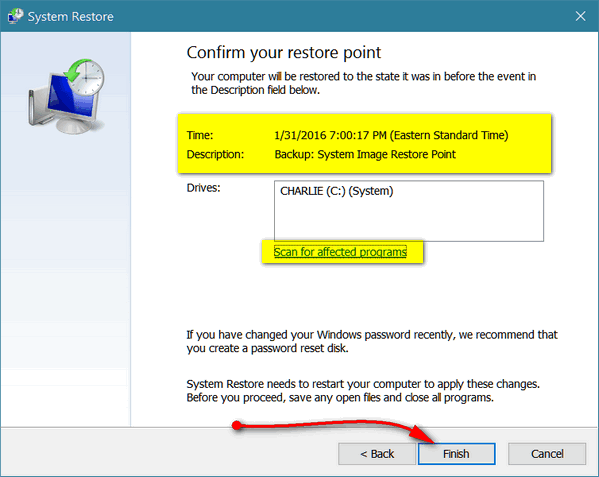This screenshot has height=477, width=599.
Task: Click the intro text about restored state
Action: 363,83
